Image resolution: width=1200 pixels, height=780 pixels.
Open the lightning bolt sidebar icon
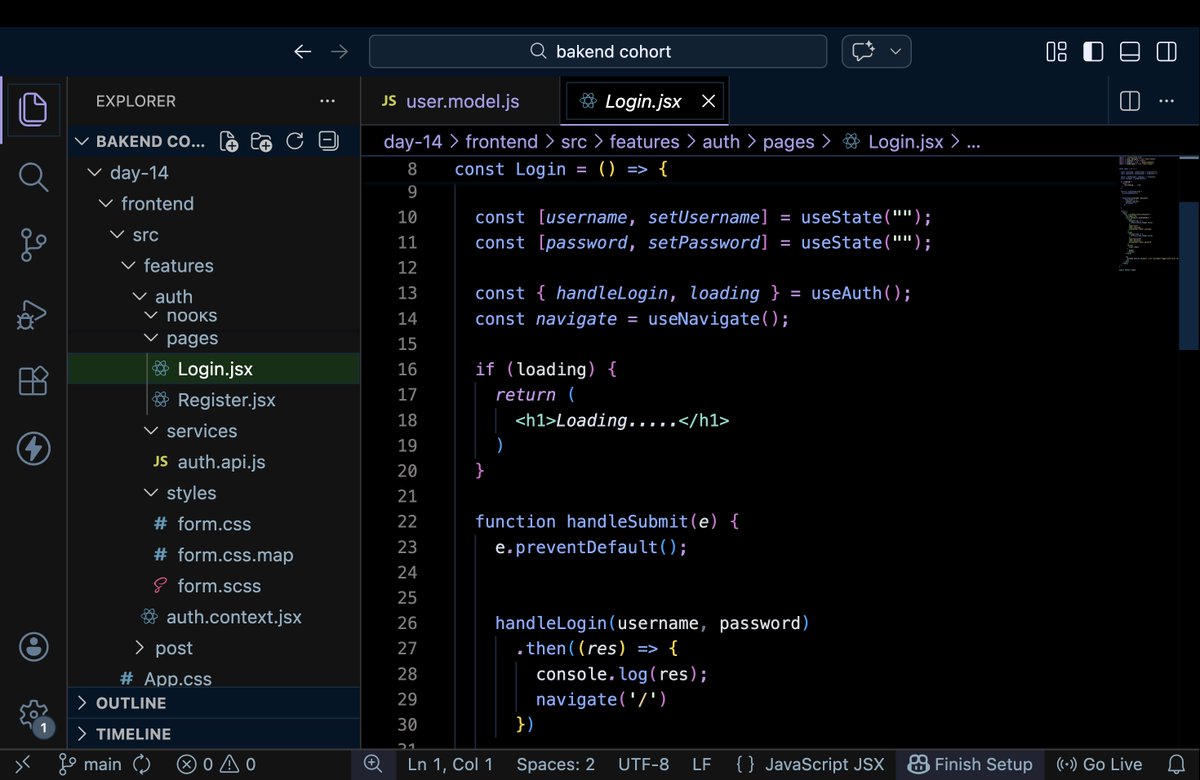point(33,449)
